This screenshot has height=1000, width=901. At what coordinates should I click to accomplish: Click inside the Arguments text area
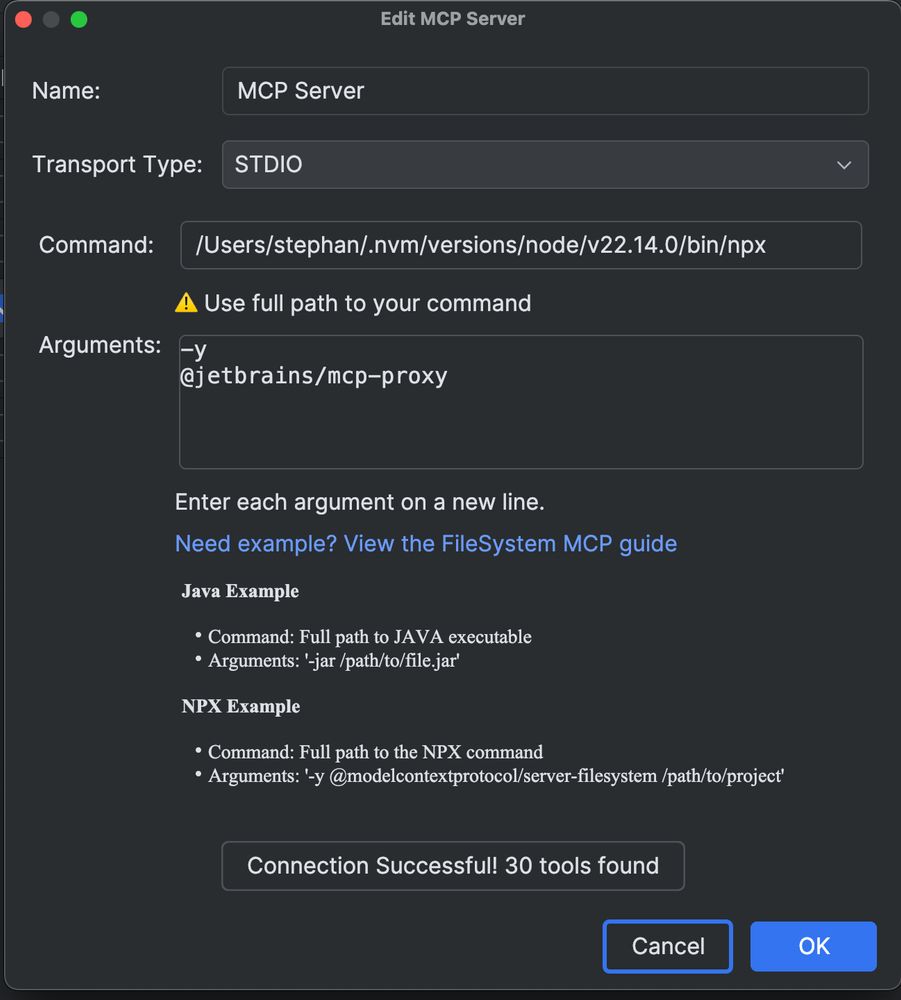click(x=521, y=402)
